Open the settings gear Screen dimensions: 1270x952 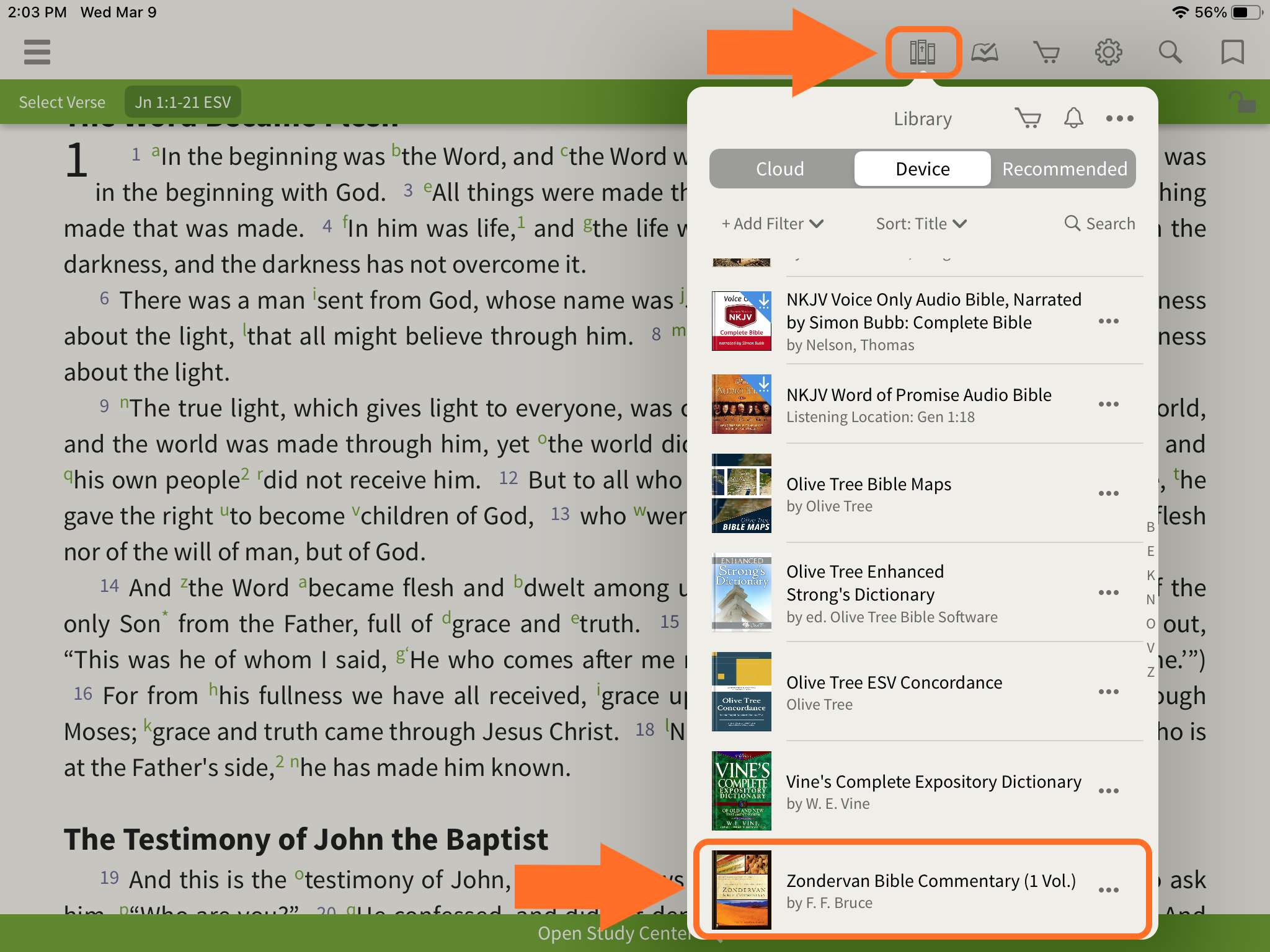coord(1109,52)
